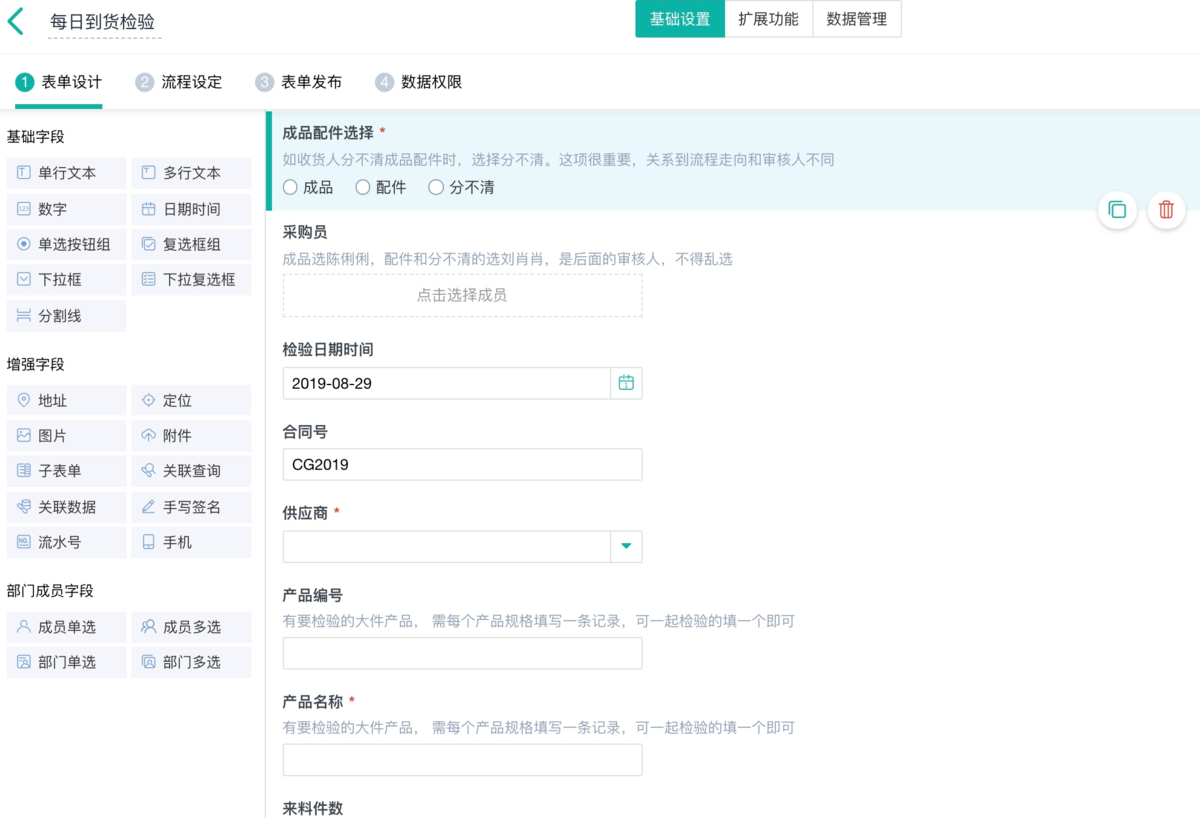Add a 下拉复选框 field
The image size is (1200, 818).
[x=191, y=280]
